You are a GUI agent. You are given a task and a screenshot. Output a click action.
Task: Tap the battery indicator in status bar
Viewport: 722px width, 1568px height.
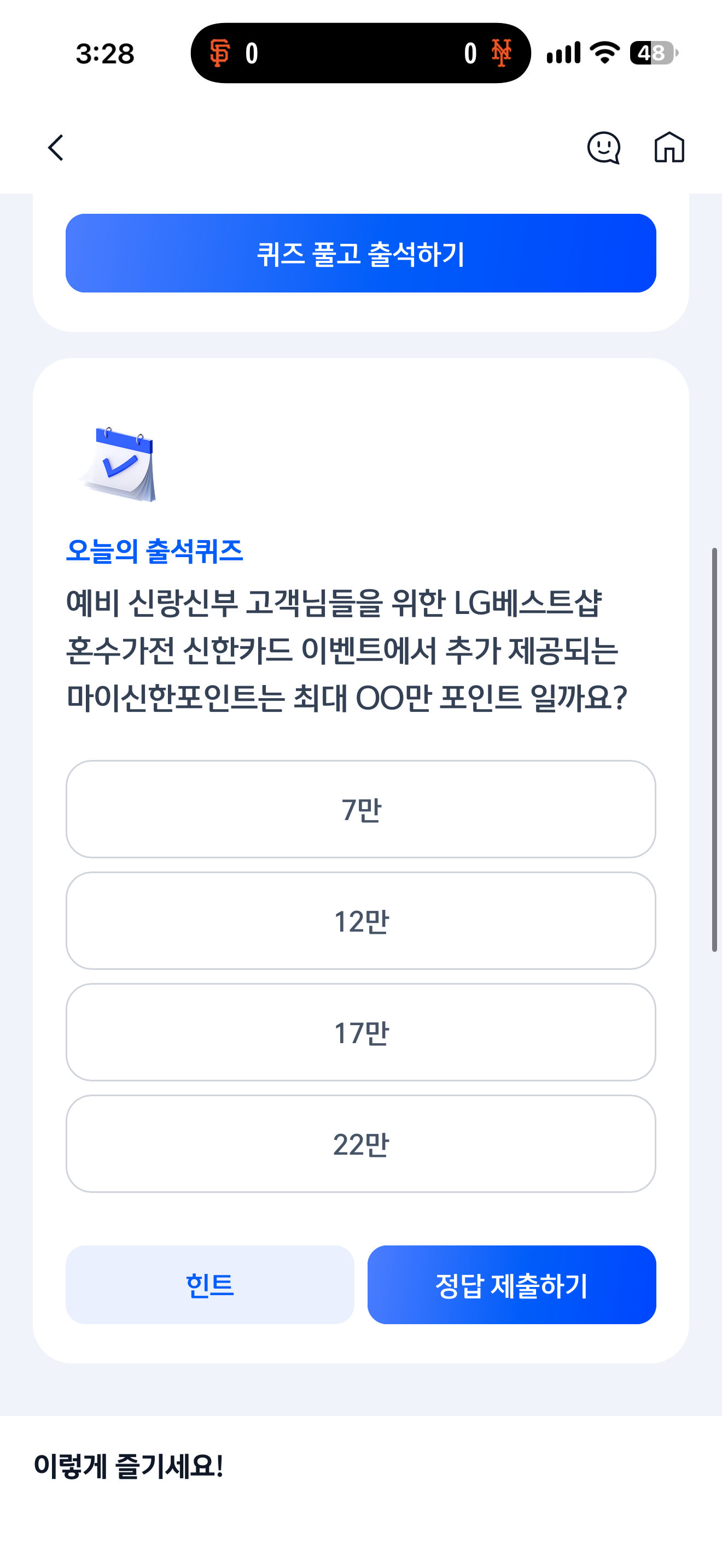click(654, 53)
